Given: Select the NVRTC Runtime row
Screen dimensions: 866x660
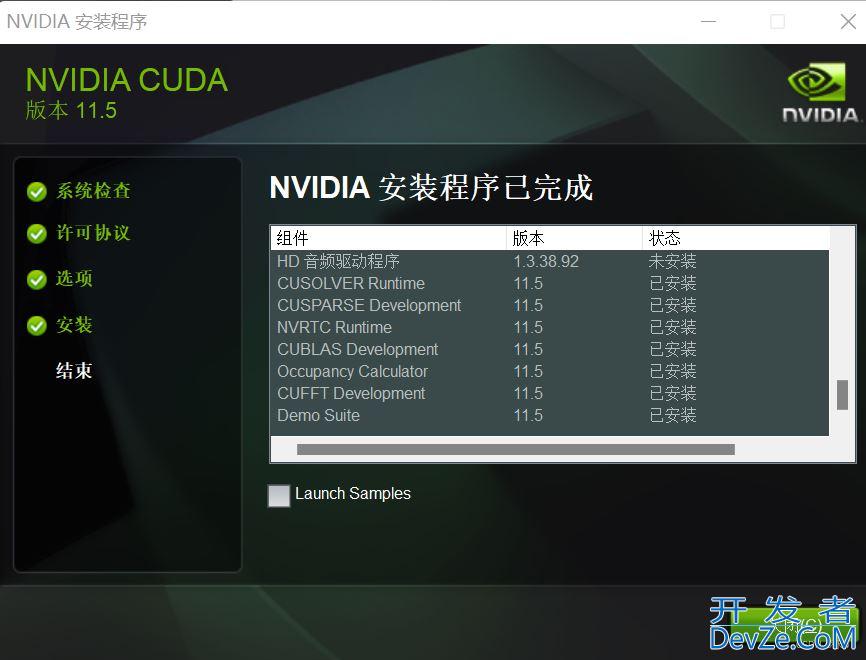Looking at the screenshot, I should [550, 328].
